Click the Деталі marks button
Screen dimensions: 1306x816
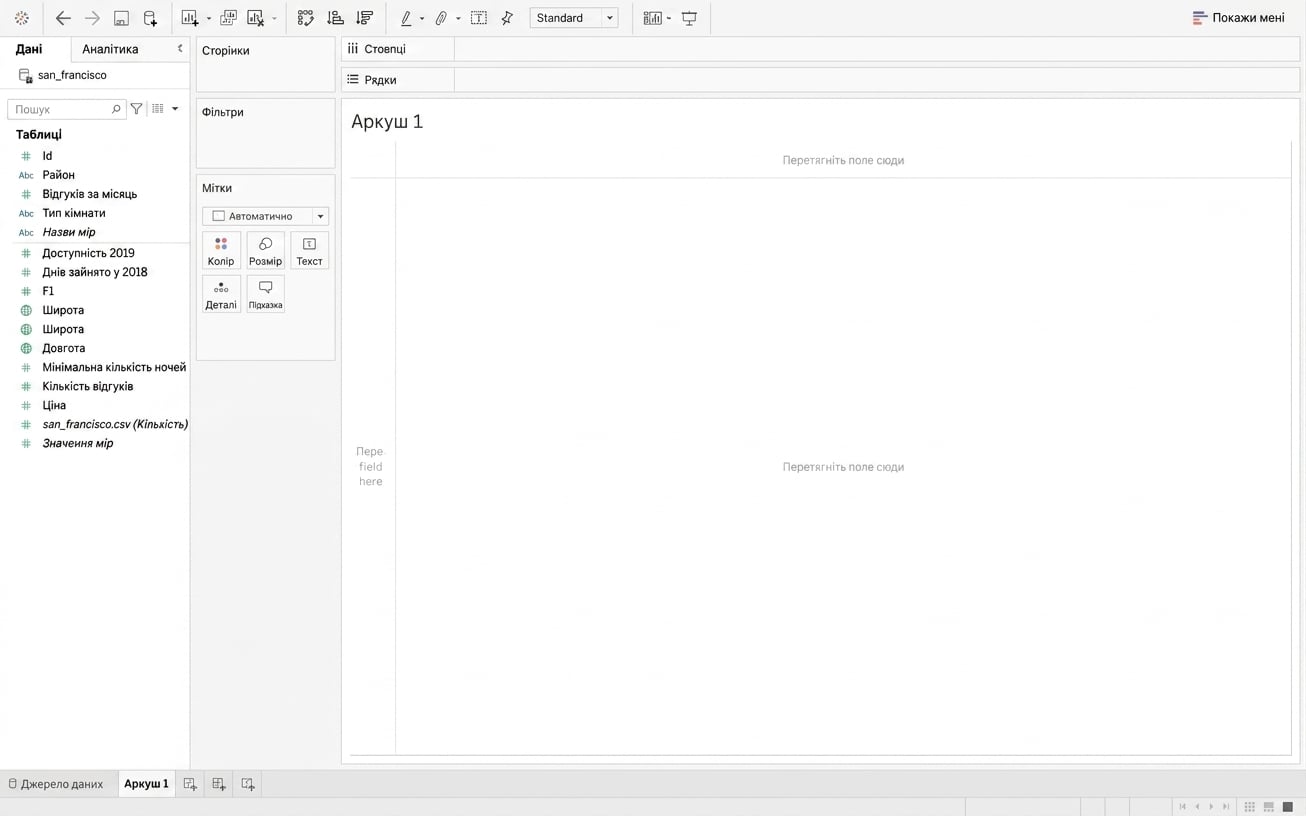(221, 295)
